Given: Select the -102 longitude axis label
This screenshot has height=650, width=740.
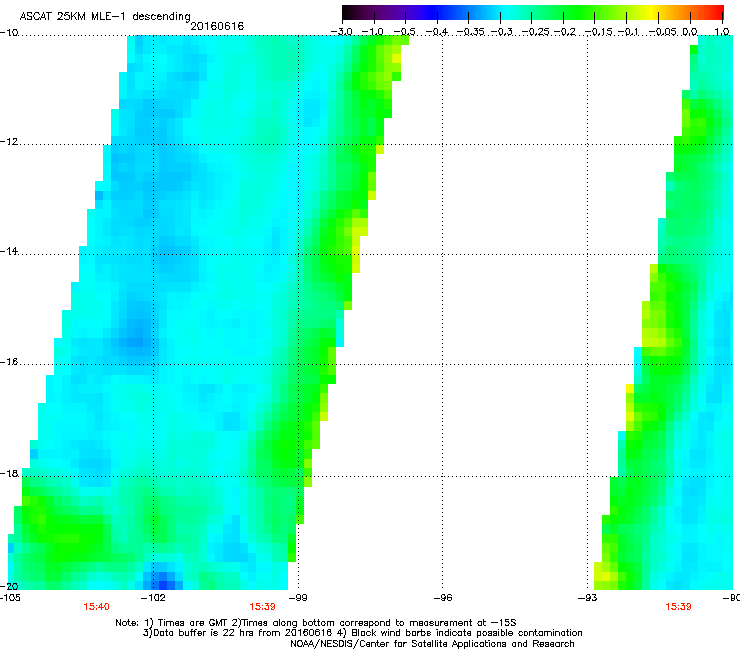Looking at the screenshot, I should click(154, 598).
